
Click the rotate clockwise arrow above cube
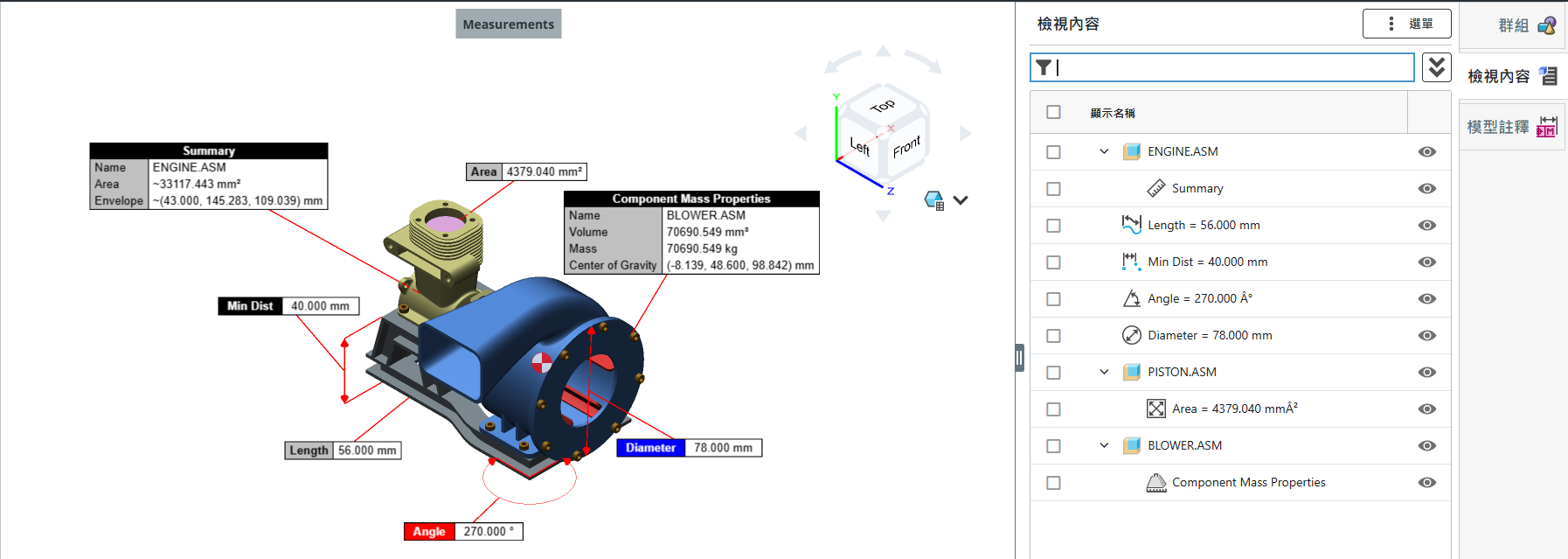click(x=924, y=61)
